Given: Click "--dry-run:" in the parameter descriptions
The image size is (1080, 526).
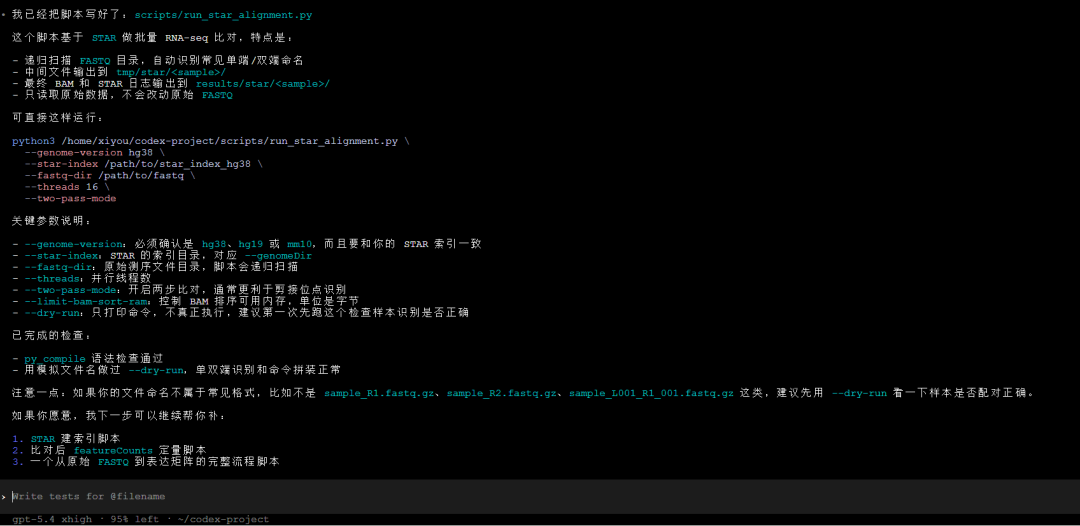Looking at the screenshot, I should point(54,313).
